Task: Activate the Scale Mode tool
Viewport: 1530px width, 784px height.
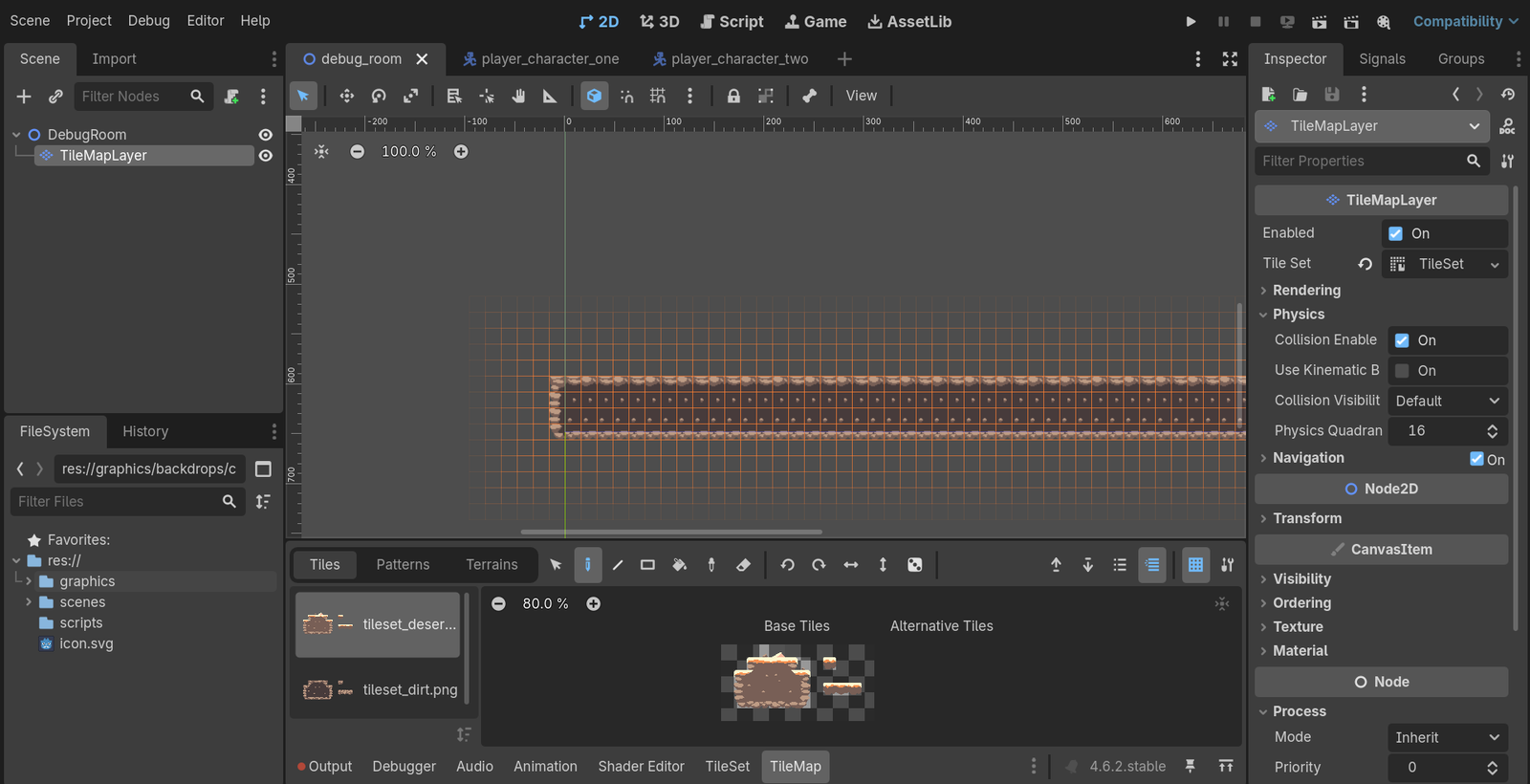Action: 410,96
